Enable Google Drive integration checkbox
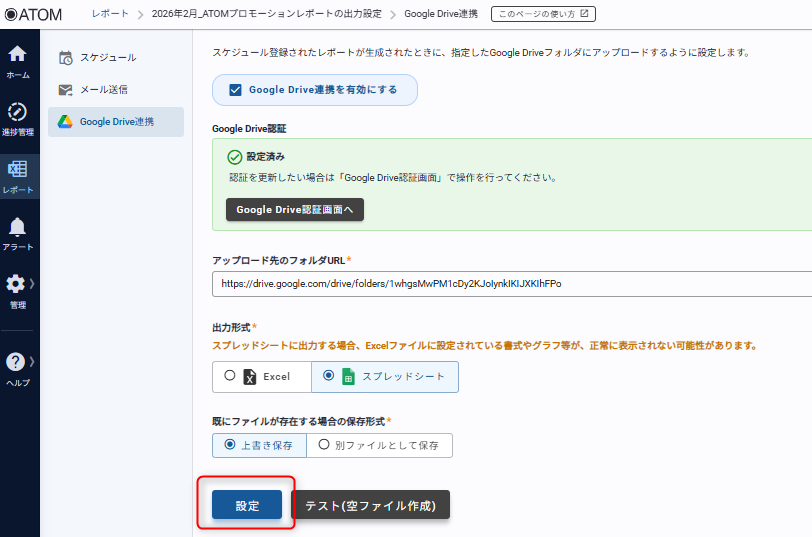The width and height of the screenshot is (812, 537). tap(236, 90)
